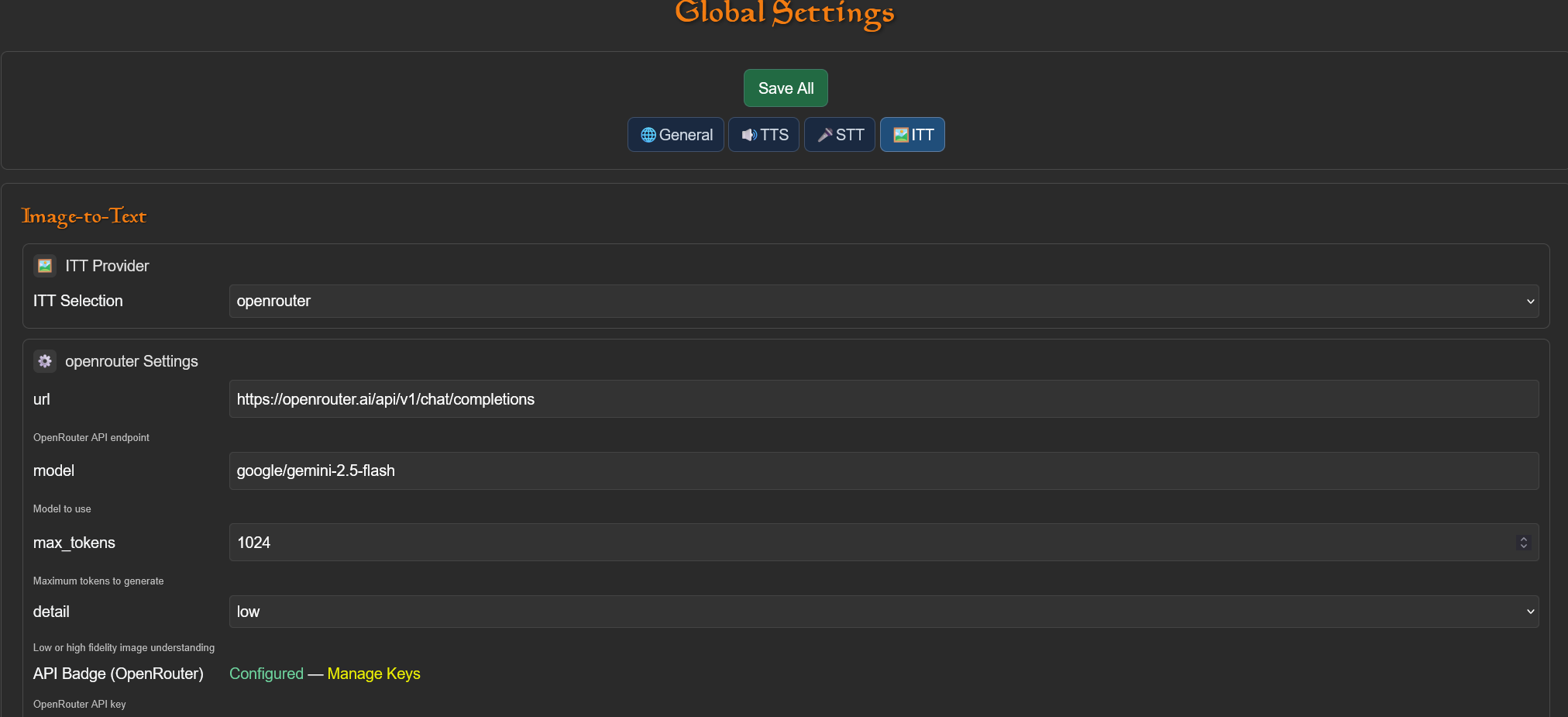This screenshot has height=717, width=1568.
Task: Open the ITT Selection provider dropdown
Action: (x=883, y=301)
